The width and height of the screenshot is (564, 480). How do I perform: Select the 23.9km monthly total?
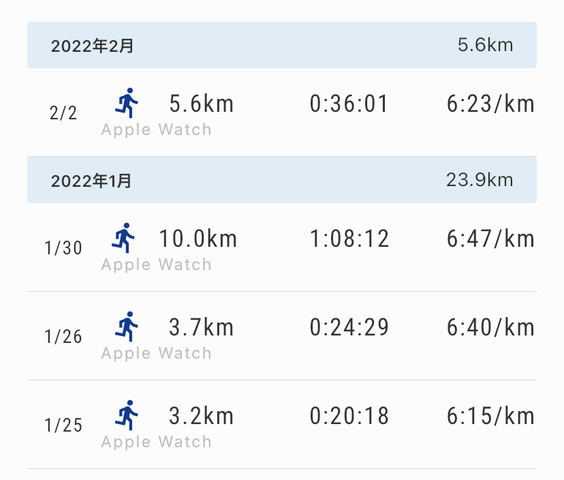[x=479, y=180]
